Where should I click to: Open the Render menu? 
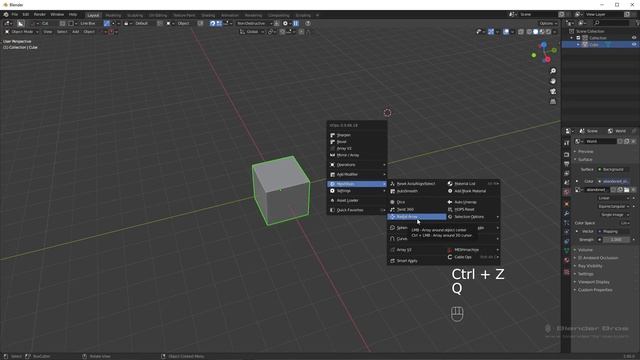(40, 15)
